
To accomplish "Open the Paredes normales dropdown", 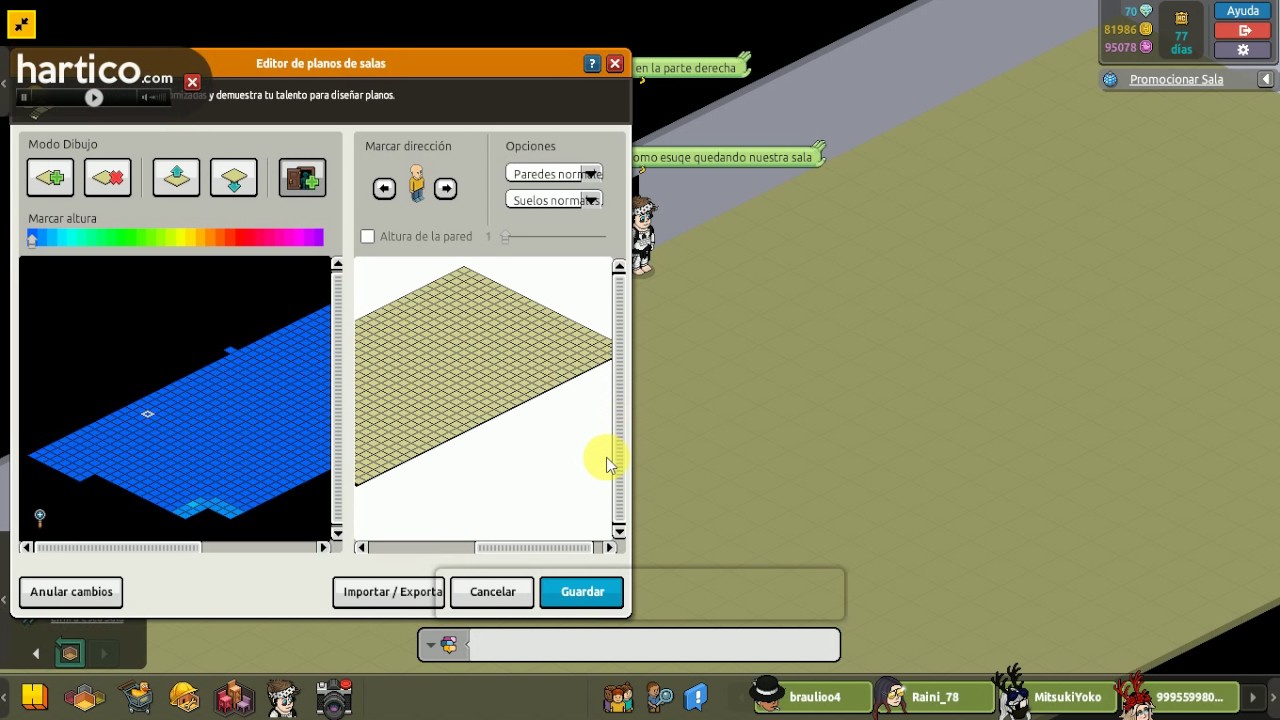I will point(554,174).
